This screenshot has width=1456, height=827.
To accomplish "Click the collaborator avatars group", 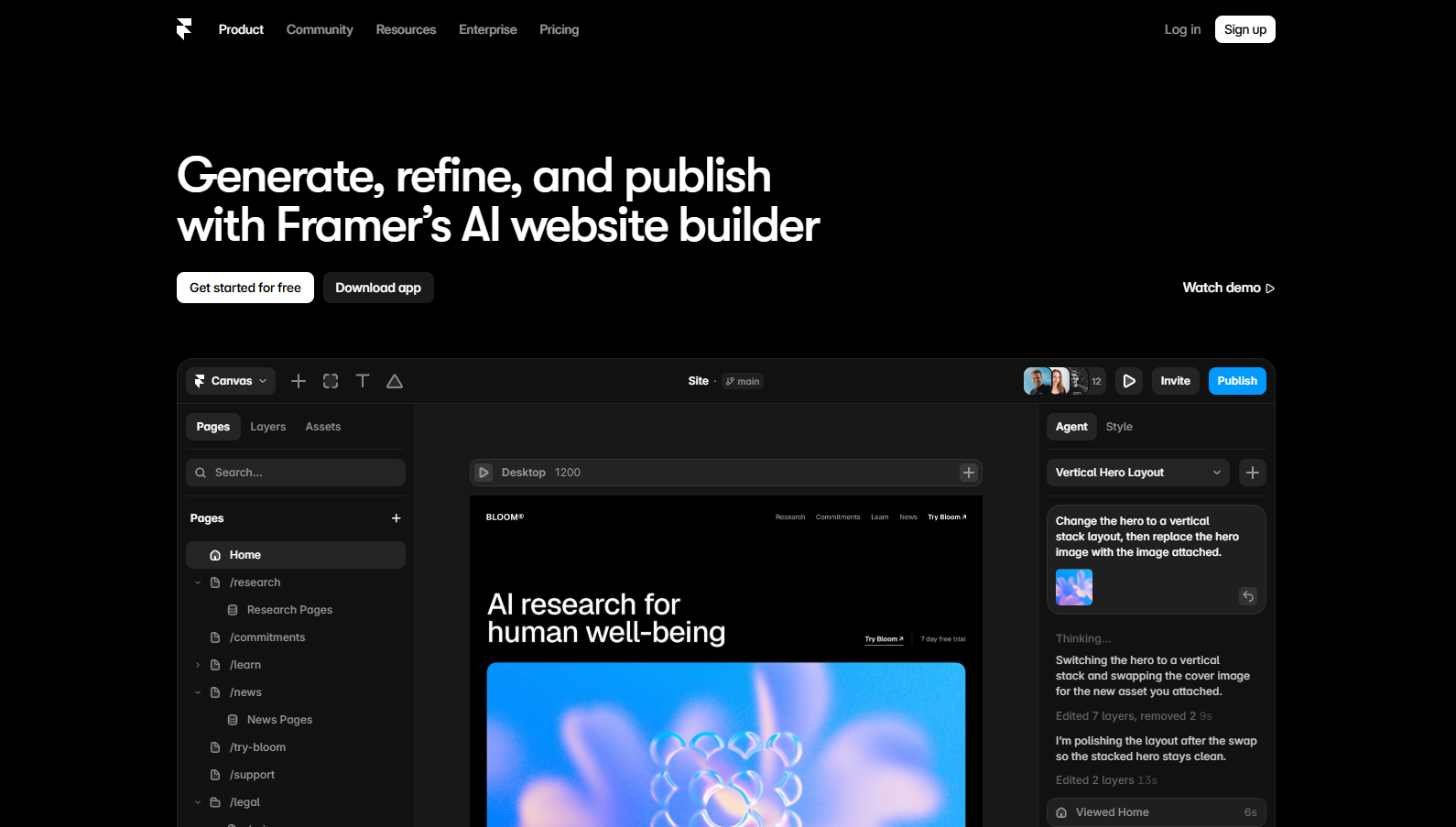I will (1065, 381).
